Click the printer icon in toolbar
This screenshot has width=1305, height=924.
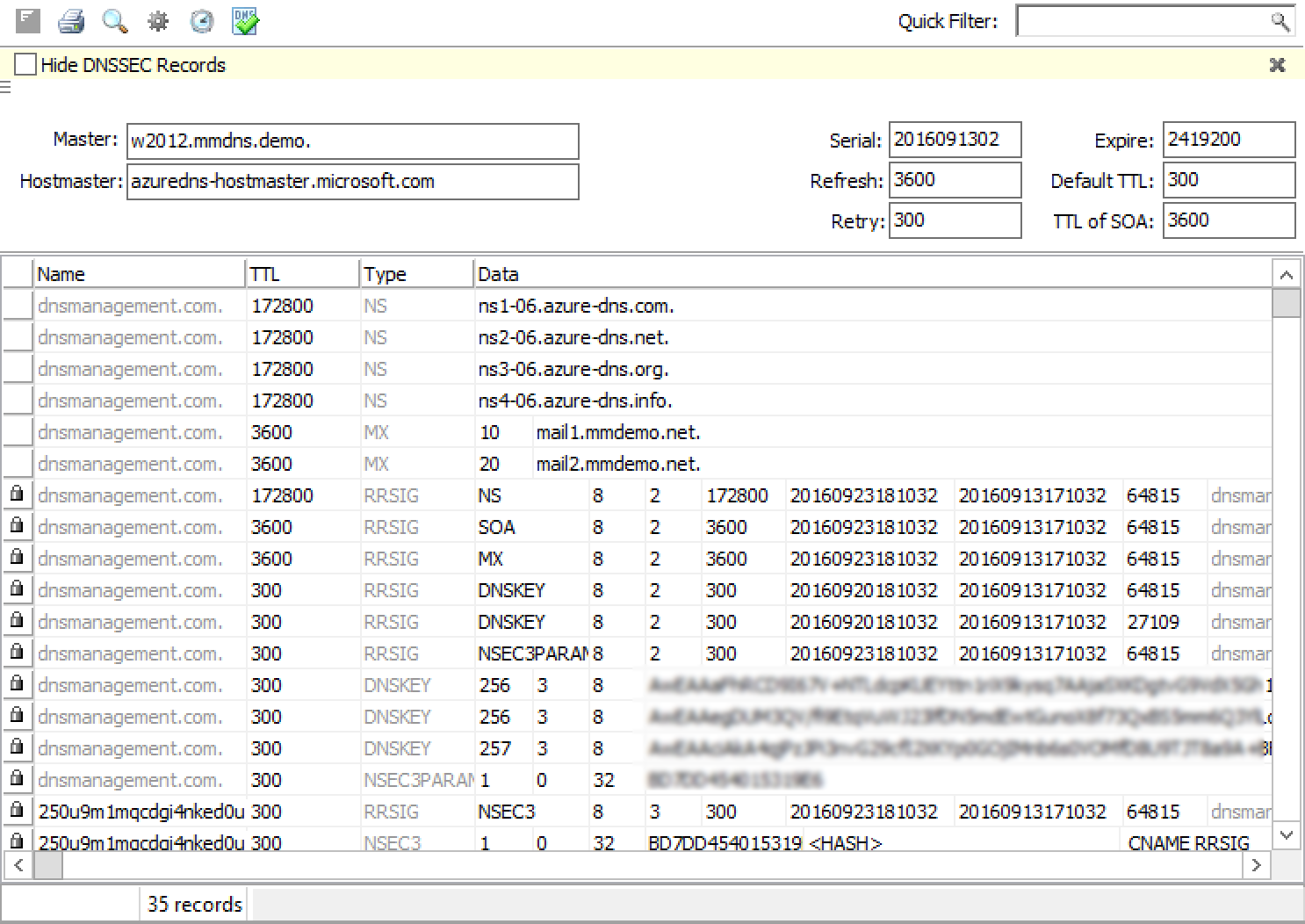(71, 20)
